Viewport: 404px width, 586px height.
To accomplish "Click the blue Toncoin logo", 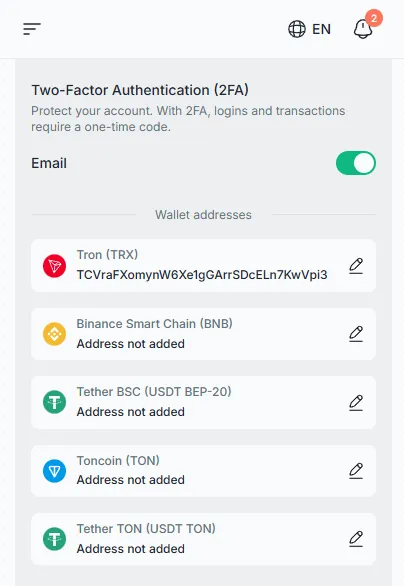I will point(55,471).
